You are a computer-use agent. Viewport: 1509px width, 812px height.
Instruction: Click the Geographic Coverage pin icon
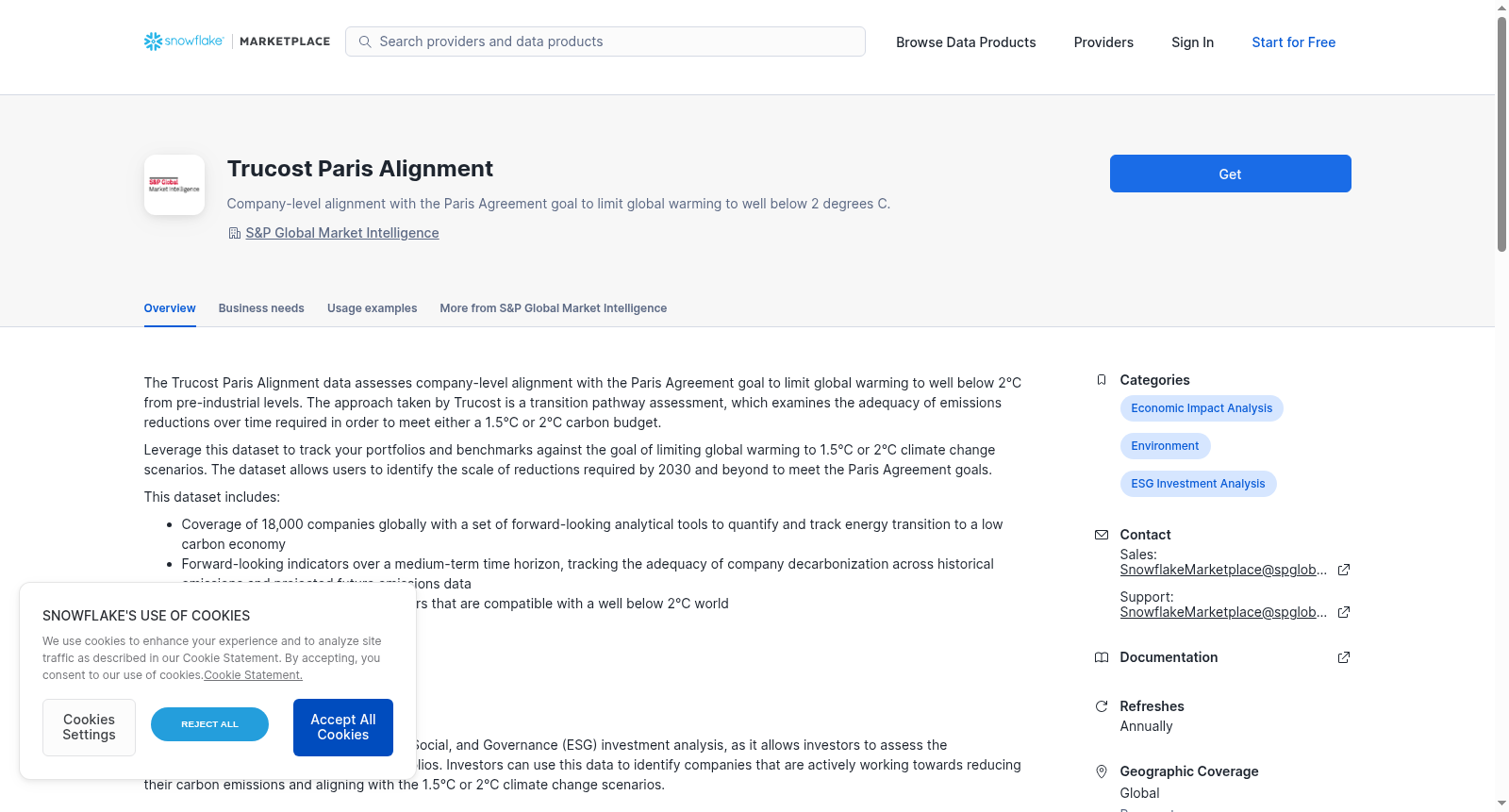click(x=1102, y=771)
